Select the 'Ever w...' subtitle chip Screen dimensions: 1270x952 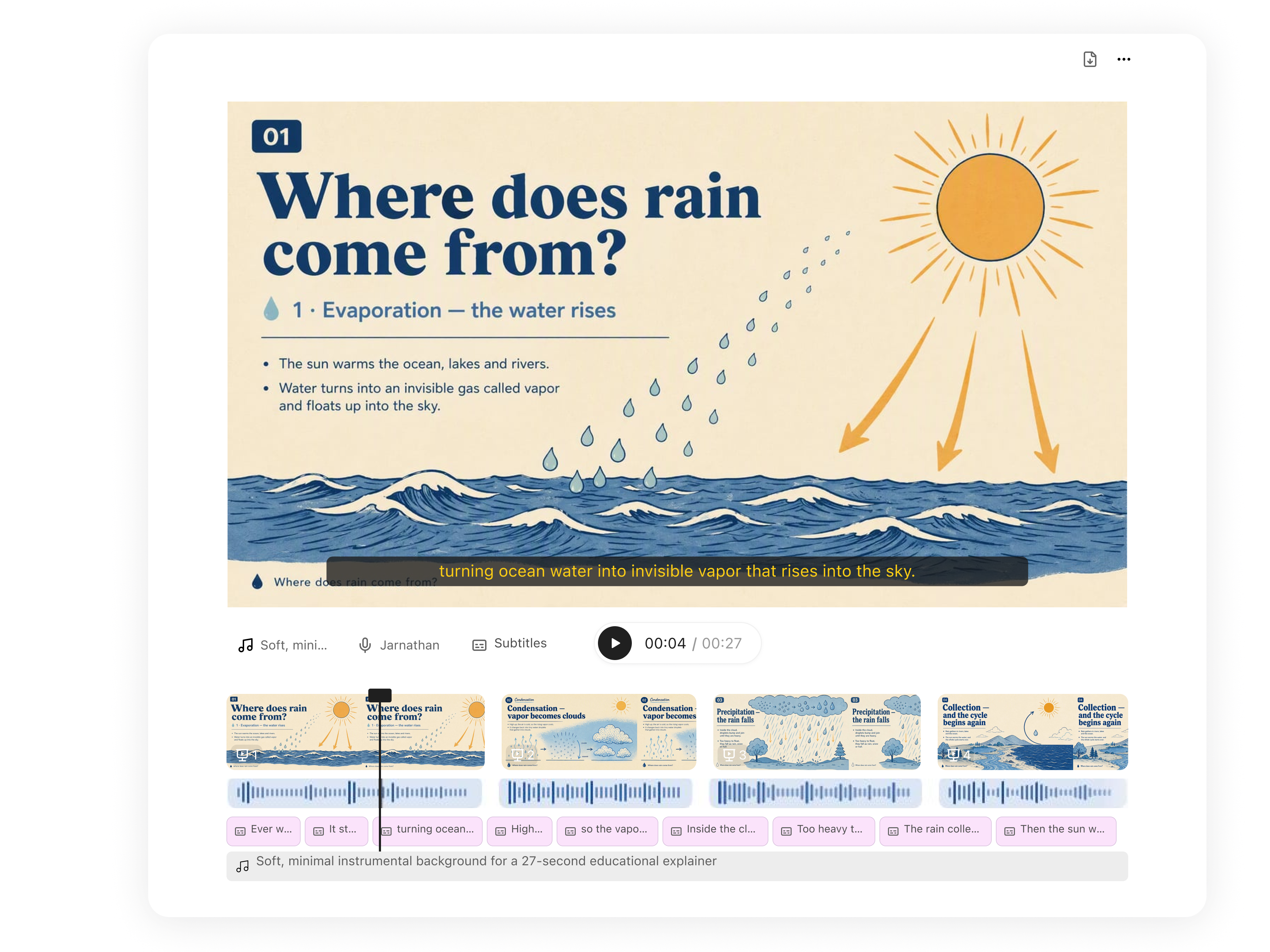pyautogui.click(x=264, y=830)
